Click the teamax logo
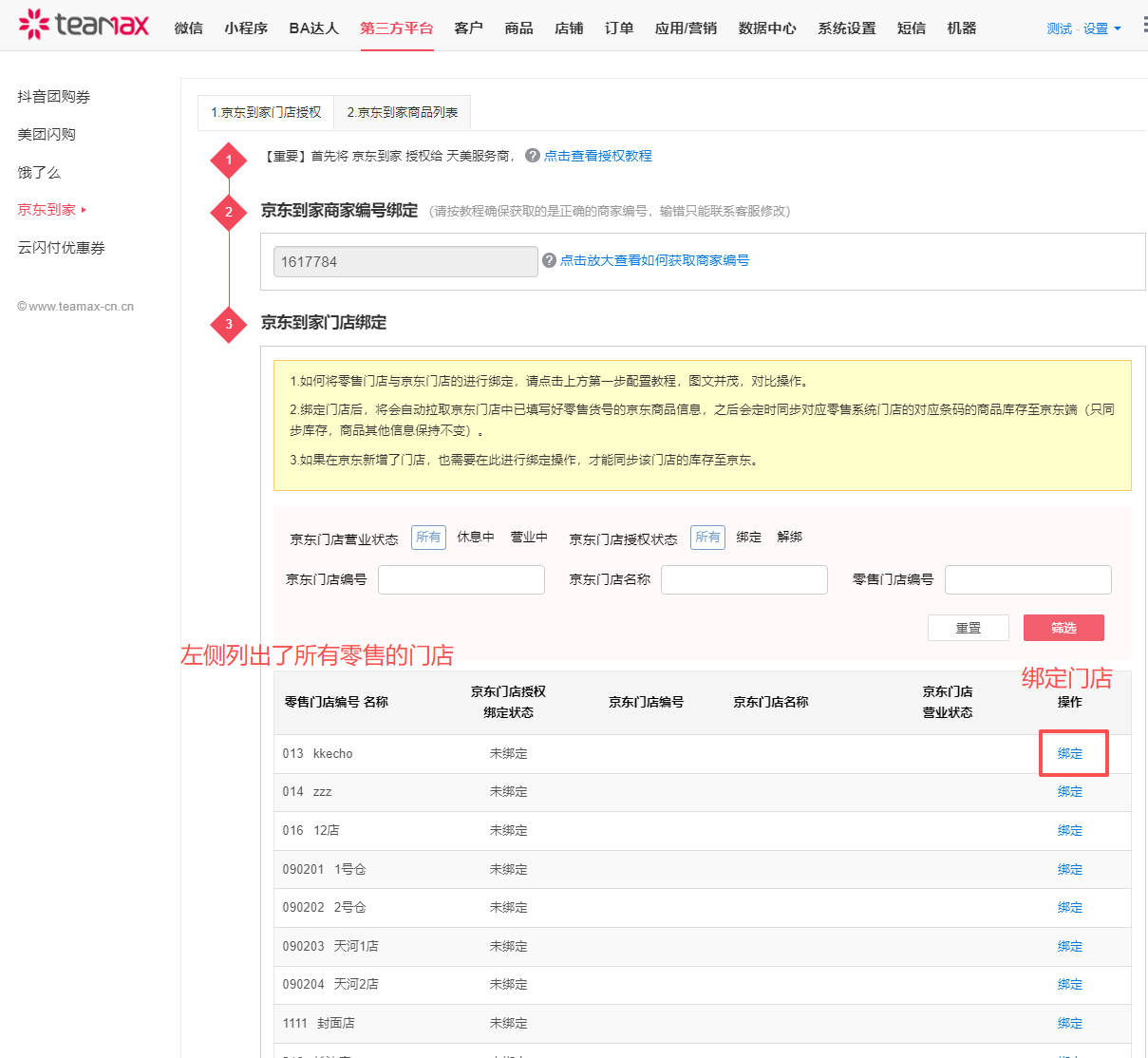 click(84, 24)
